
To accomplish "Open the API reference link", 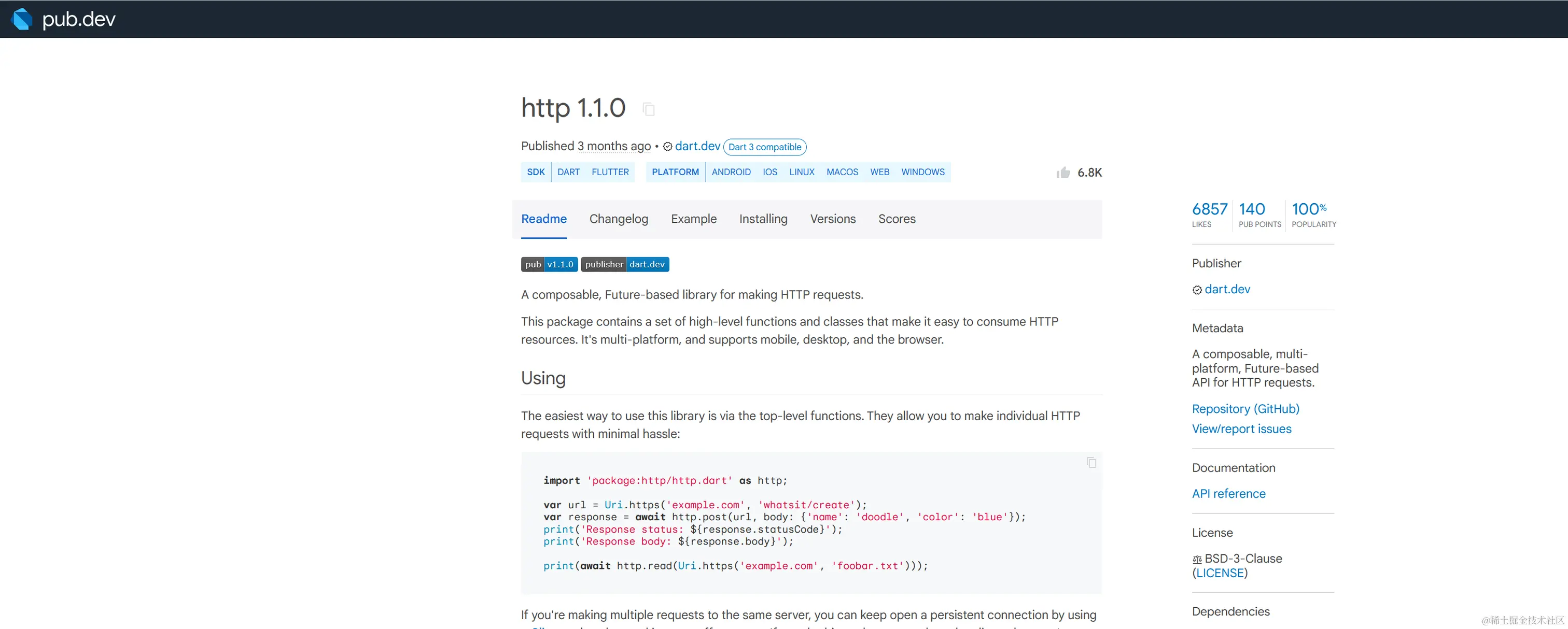I will click(1228, 494).
